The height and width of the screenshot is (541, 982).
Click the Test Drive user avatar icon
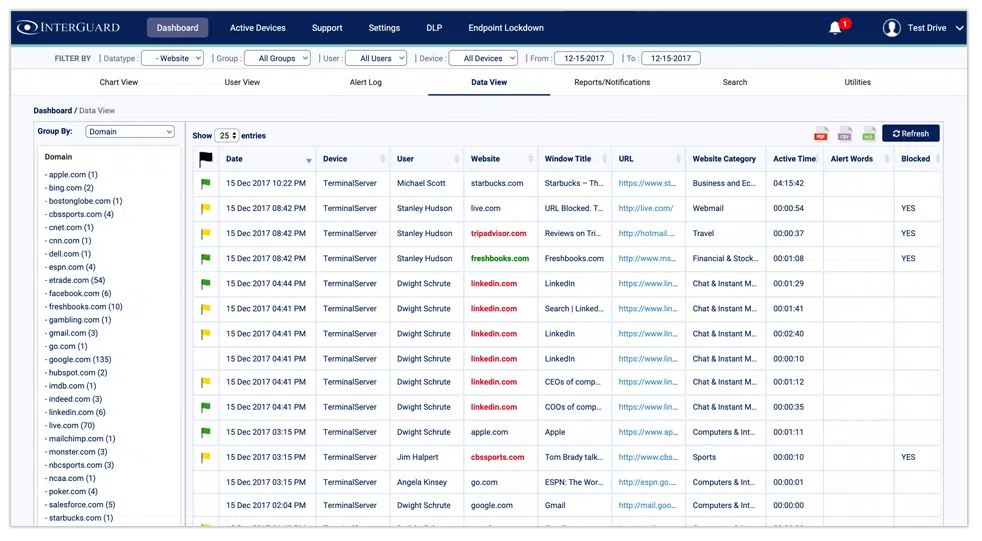coord(891,28)
